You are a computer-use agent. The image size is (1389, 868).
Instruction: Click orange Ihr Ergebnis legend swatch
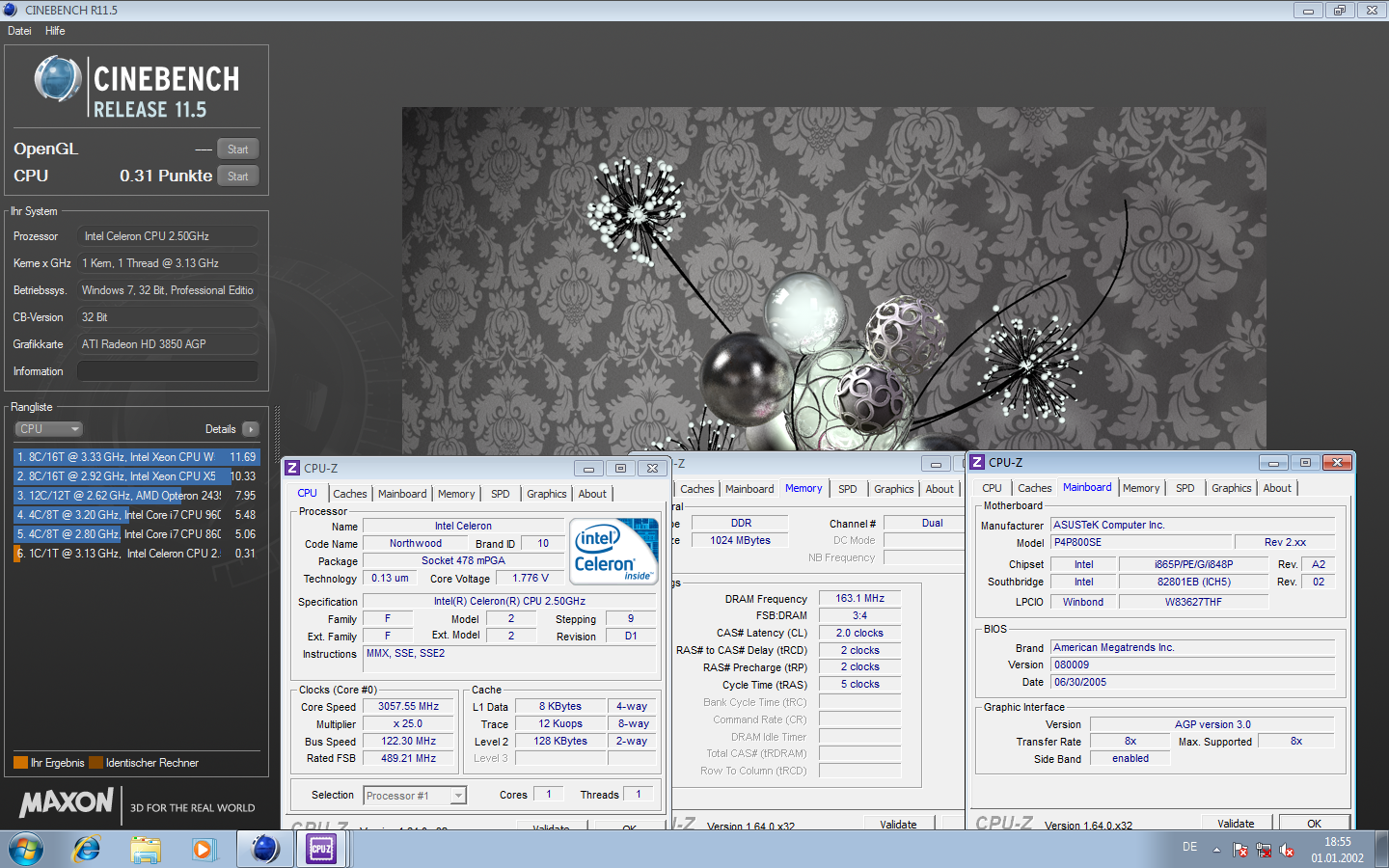coord(20,763)
